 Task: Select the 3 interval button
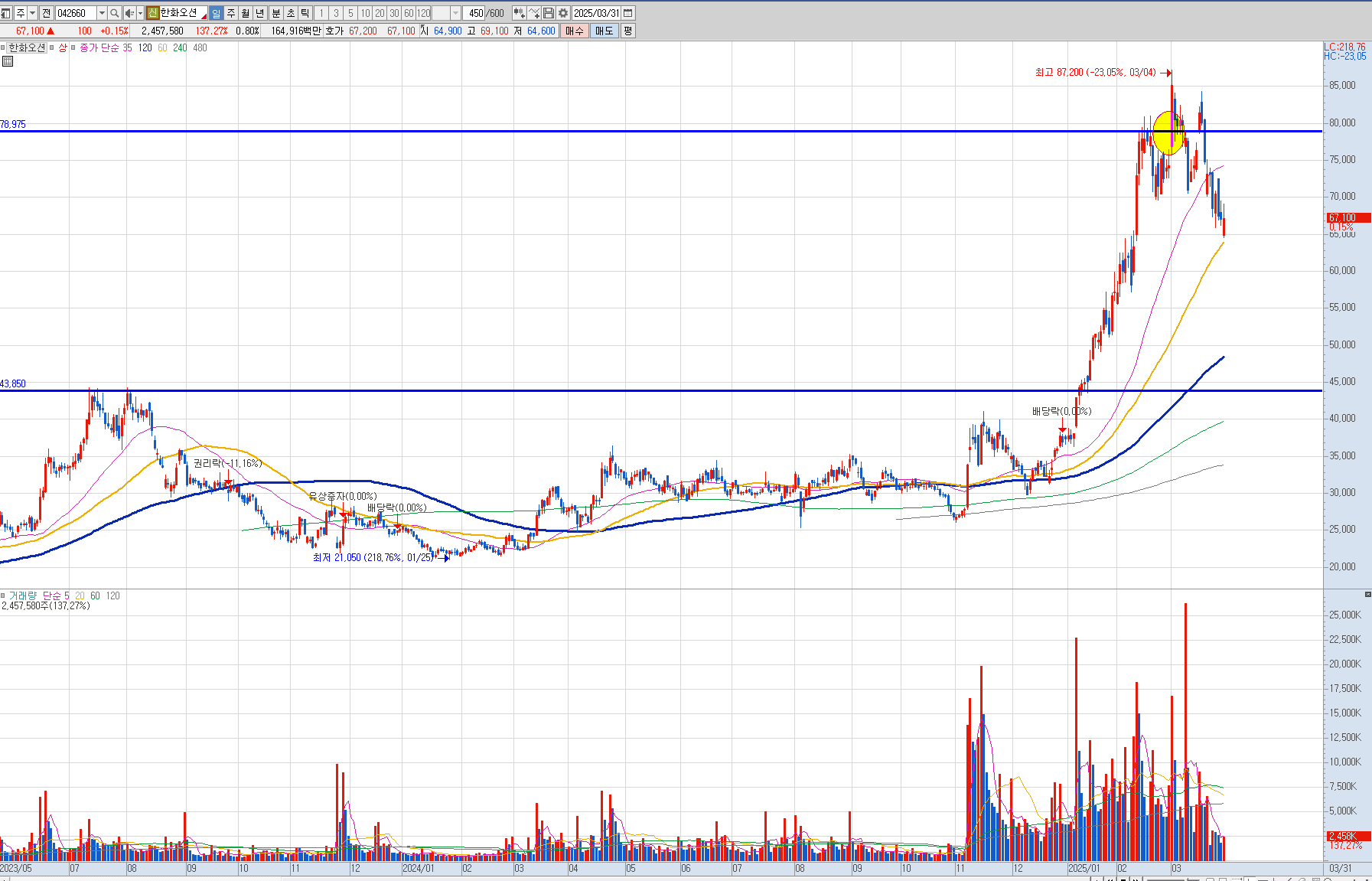336,13
